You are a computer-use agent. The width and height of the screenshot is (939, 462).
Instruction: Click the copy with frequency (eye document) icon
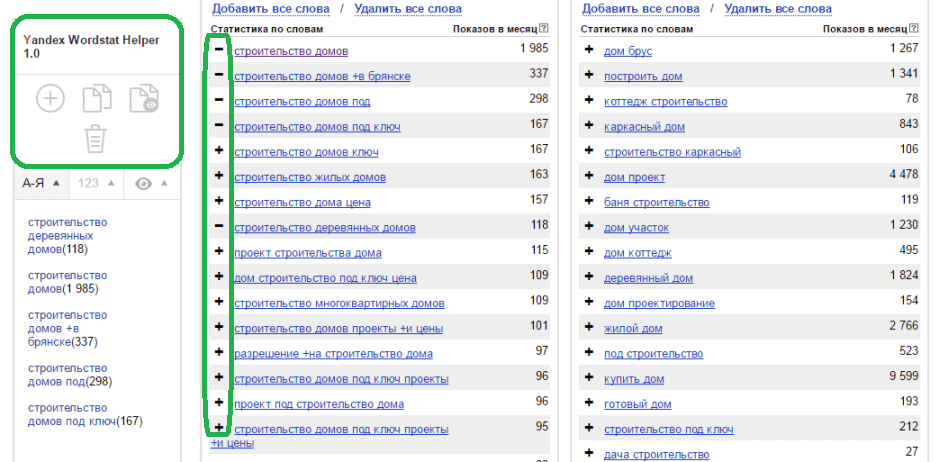(x=144, y=98)
